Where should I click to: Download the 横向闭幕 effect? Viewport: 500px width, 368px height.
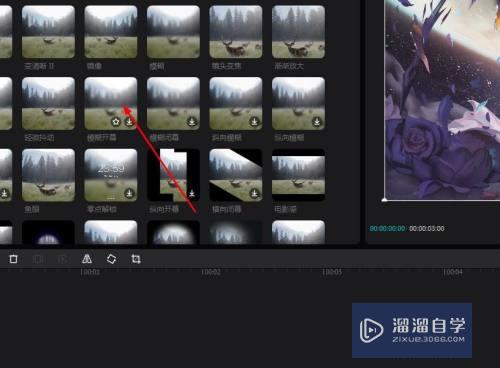point(254,193)
